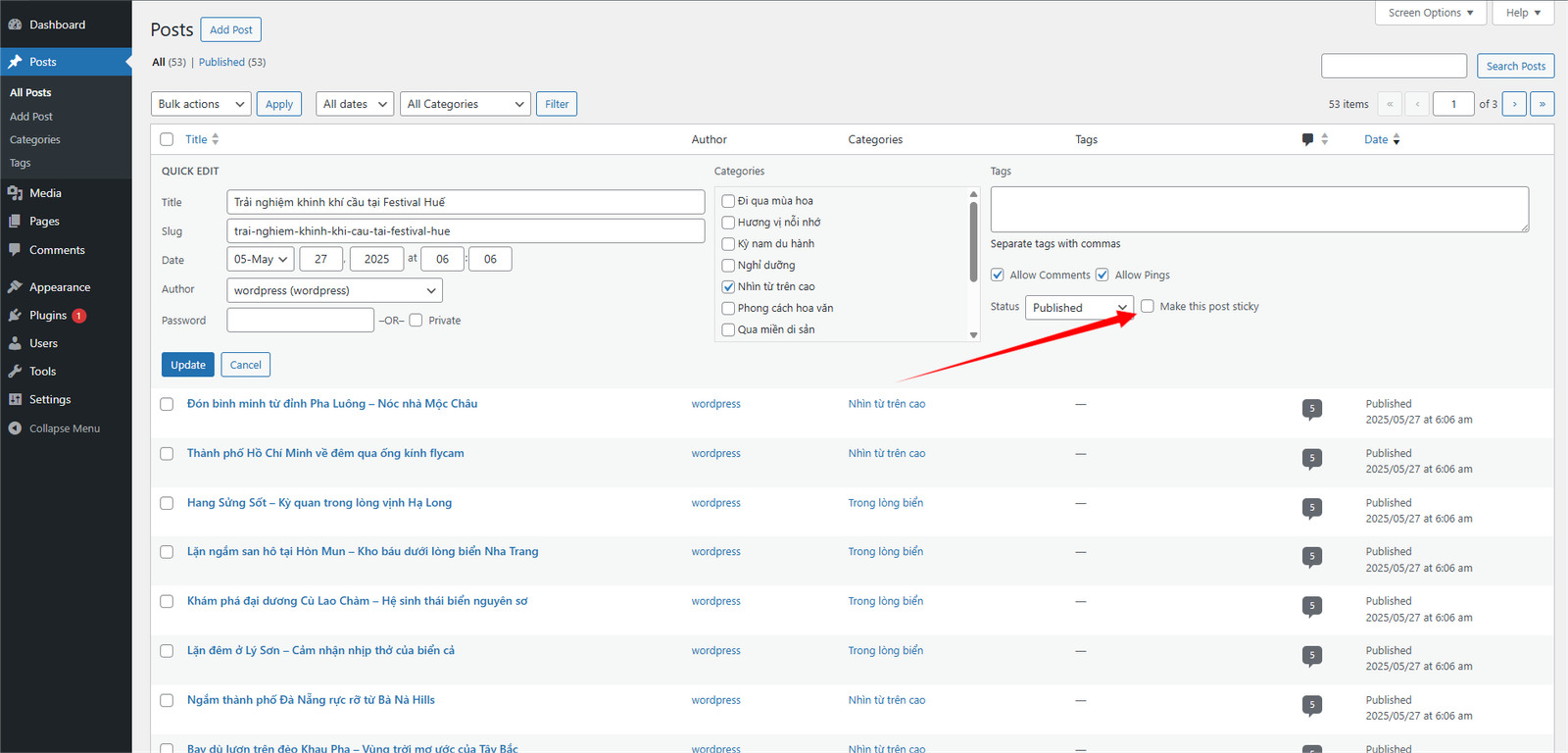1568x753 pixels.
Task: Sort posts by comments bubble column icon
Action: [1307, 139]
